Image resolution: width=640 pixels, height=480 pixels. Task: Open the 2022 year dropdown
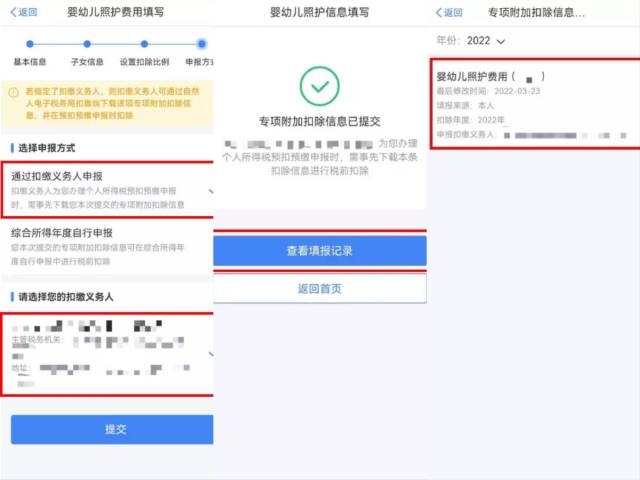click(x=486, y=41)
